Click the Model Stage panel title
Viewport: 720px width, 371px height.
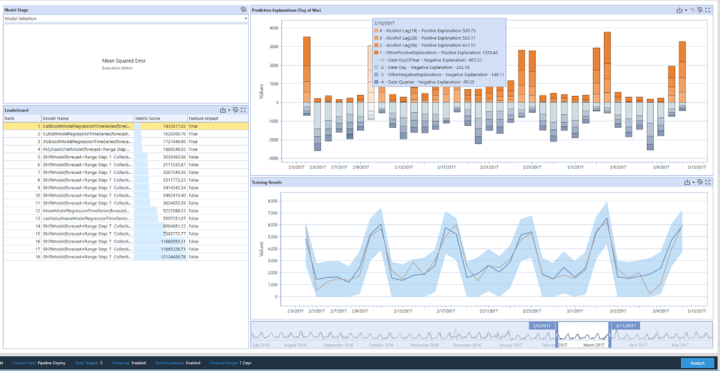point(15,10)
